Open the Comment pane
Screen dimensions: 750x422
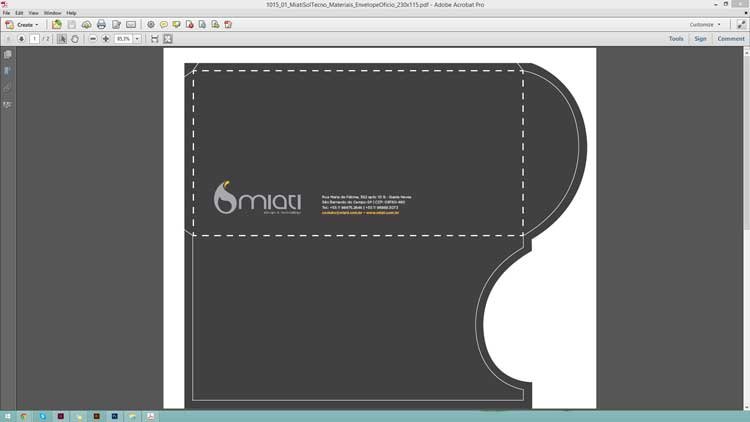(x=730, y=39)
